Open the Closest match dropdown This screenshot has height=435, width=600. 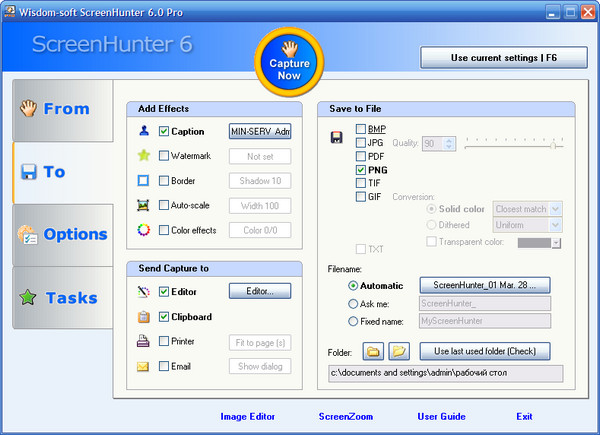click(x=555, y=209)
